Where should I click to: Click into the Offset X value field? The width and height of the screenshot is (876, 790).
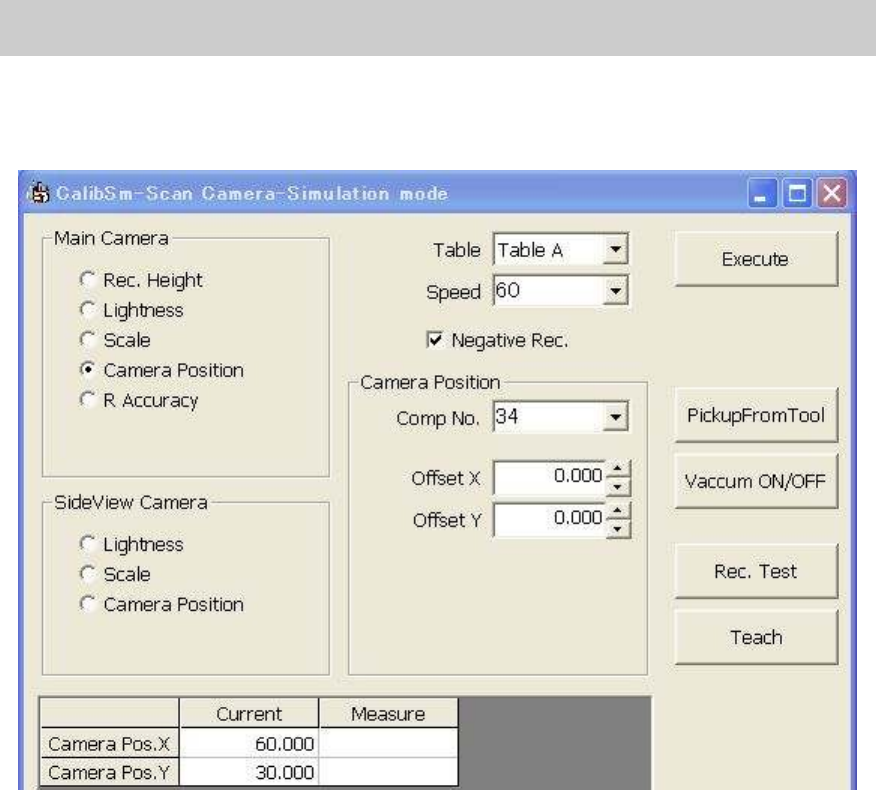pyautogui.click(x=550, y=478)
